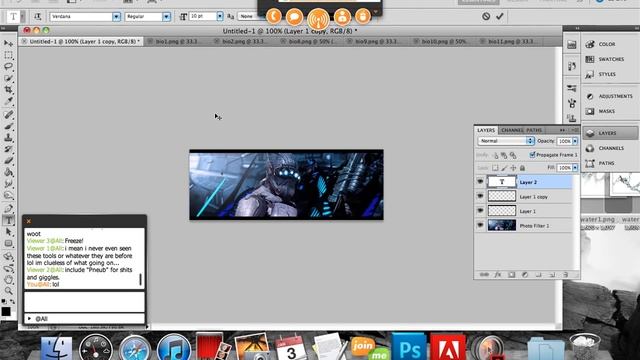Switch to the bio1.png document tab
The height and width of the screenshot is (360, 640).
click(x=177, y=41)
